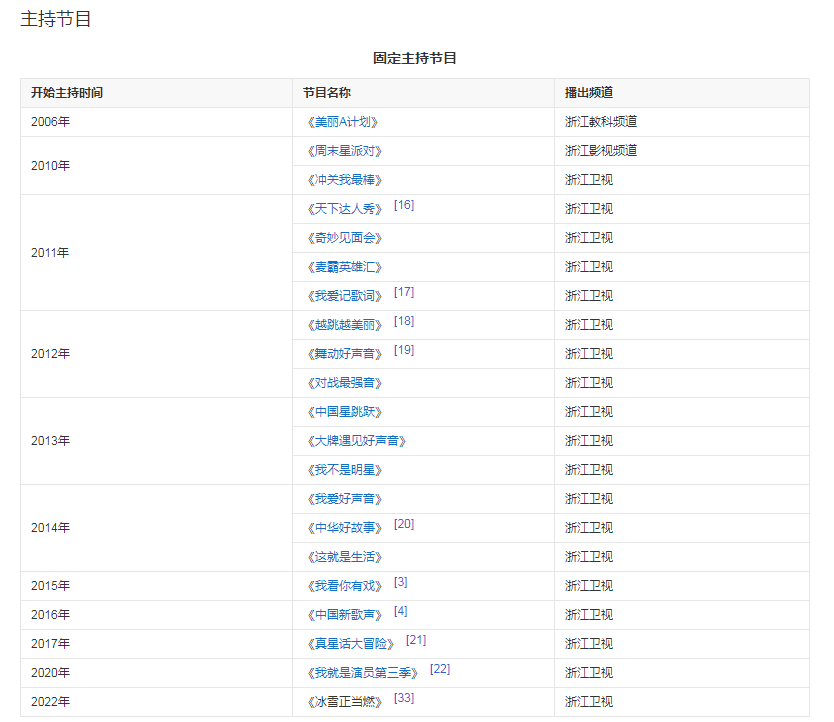
Task: Open footnote [20] reference
Action: [x=404, y=524]
